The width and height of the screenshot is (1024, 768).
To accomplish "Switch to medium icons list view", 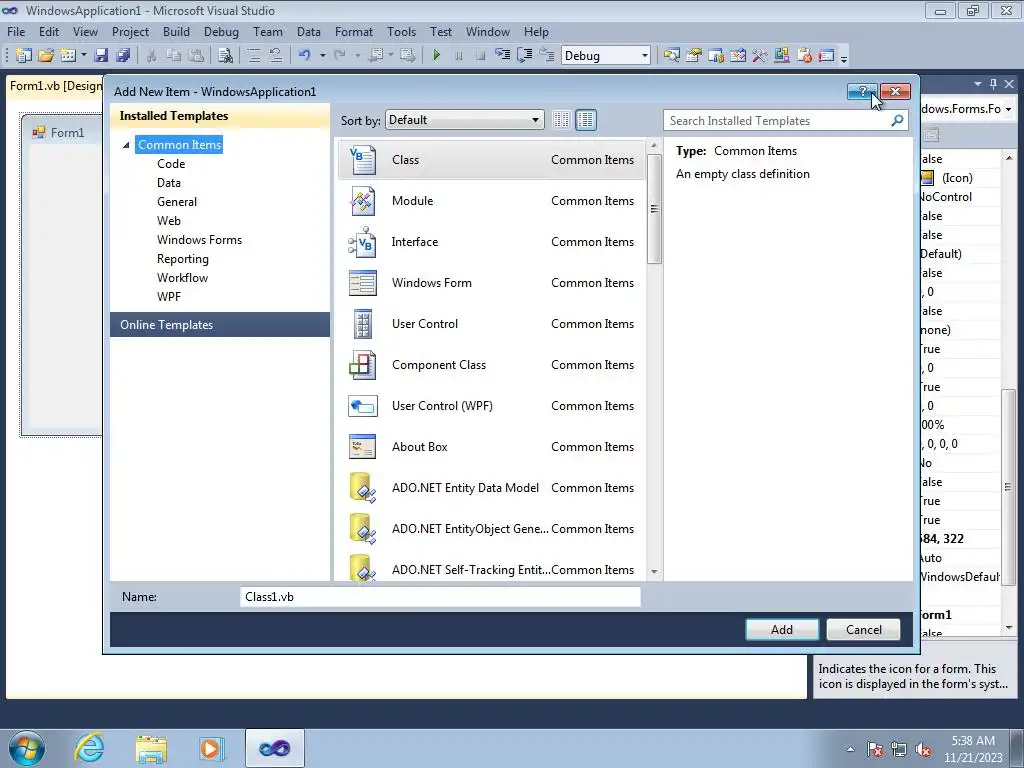I will click(x=586, y=120).
